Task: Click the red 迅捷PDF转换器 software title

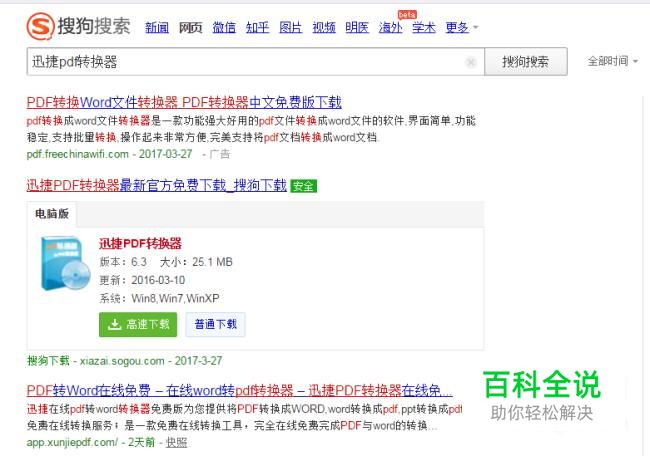Action: 140,243
